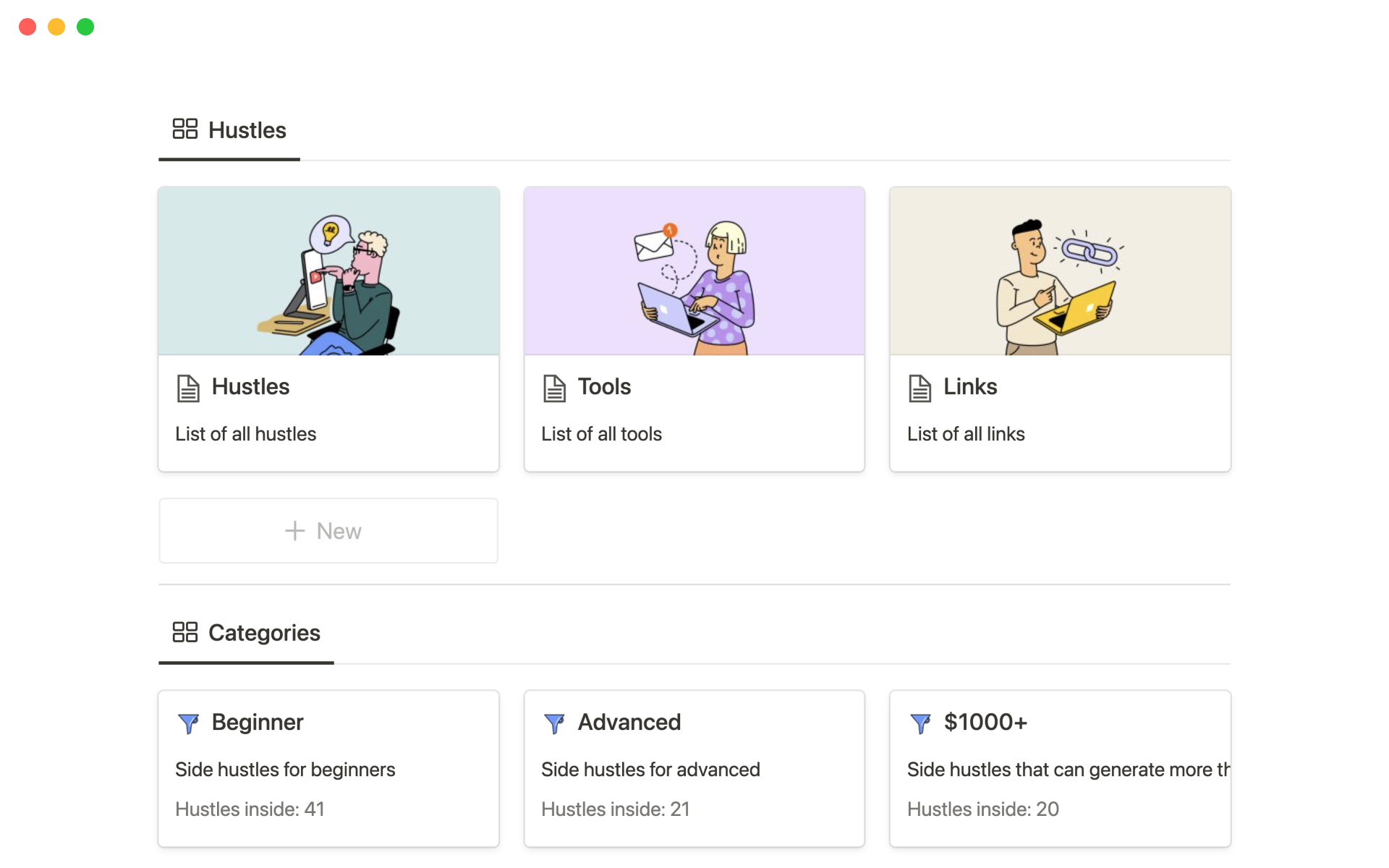The height and width of the screenshot is (868, 1389).
Task: Click the page icon on Hustles card
Action: (188, 388)
